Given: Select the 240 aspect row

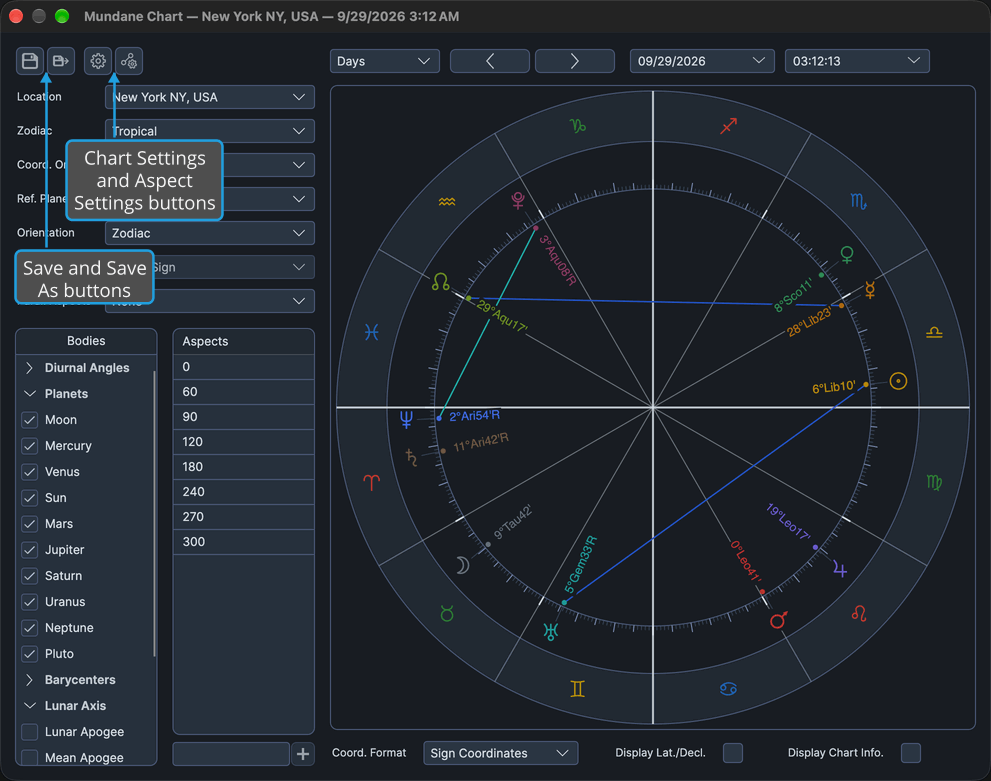Looking at the screenshot, I should click(x=244, y=492).
